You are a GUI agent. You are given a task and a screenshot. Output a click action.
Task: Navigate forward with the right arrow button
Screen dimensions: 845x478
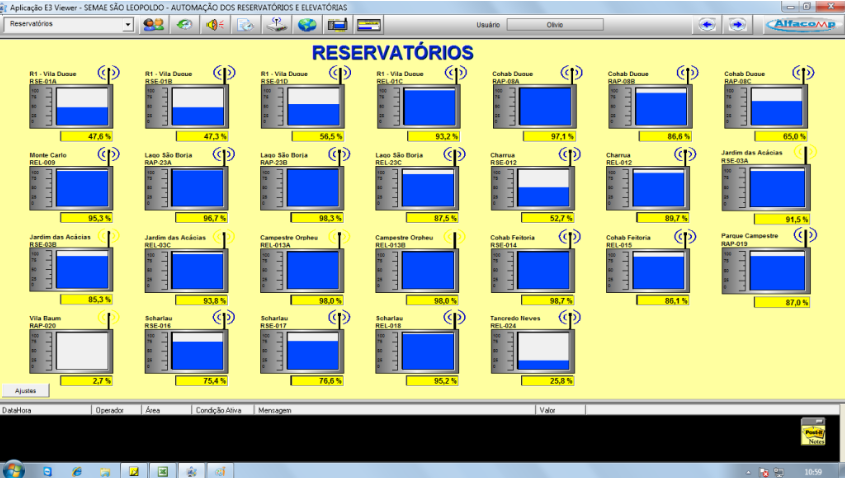pyautogui.click(x=737, y=24)
